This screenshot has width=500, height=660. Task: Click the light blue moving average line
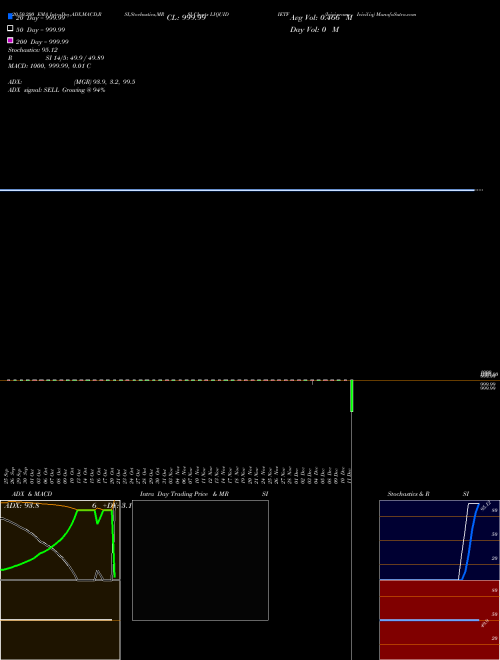pyautogui.click(x=237, y=190)
